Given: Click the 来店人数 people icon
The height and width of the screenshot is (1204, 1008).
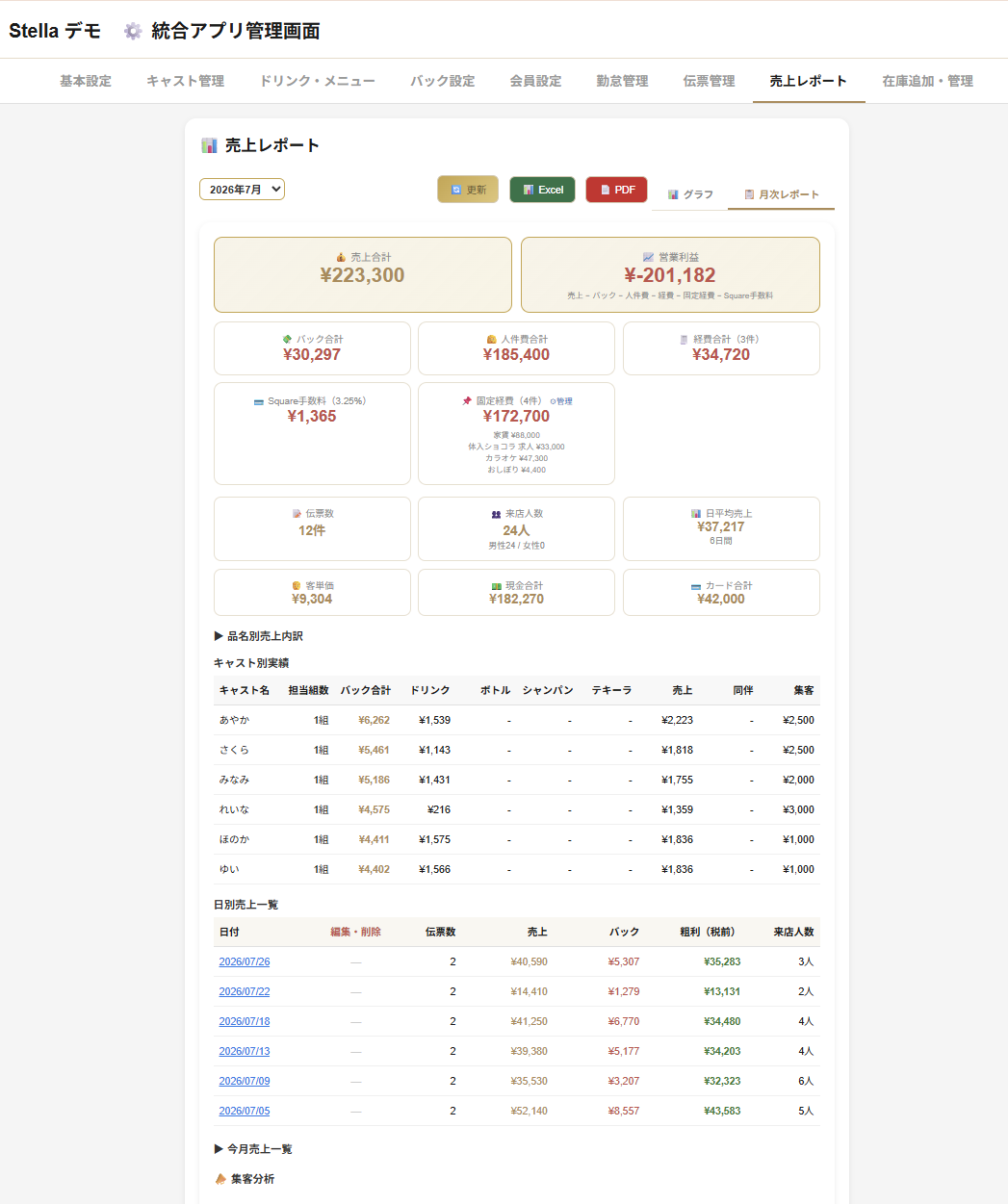Looking at the screenshot, I should [x=496, y=514].
